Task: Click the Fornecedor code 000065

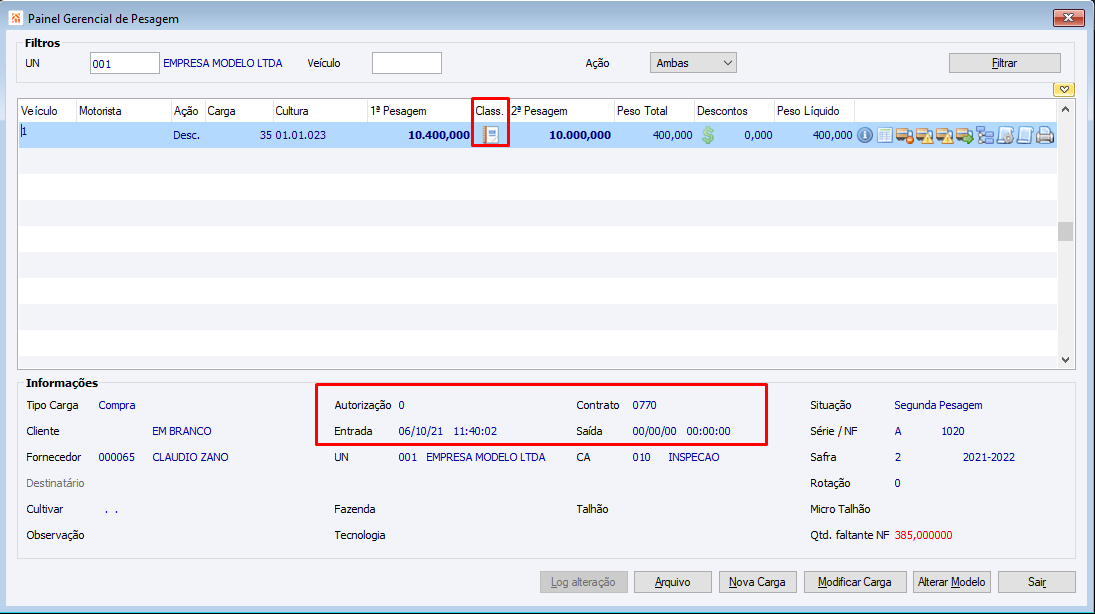Action: pyautogui.click(x=117, y=457)
